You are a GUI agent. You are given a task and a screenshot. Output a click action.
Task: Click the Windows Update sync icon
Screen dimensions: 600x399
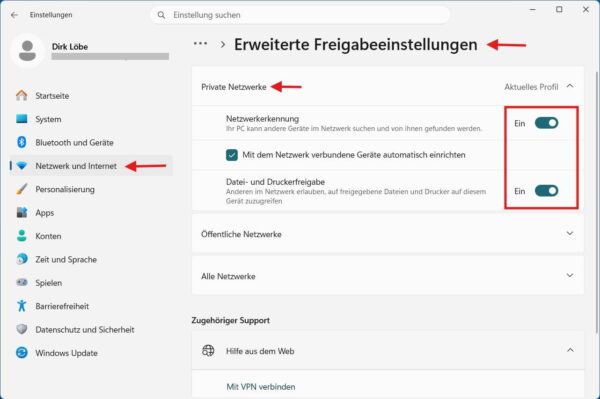coord(22,352)
